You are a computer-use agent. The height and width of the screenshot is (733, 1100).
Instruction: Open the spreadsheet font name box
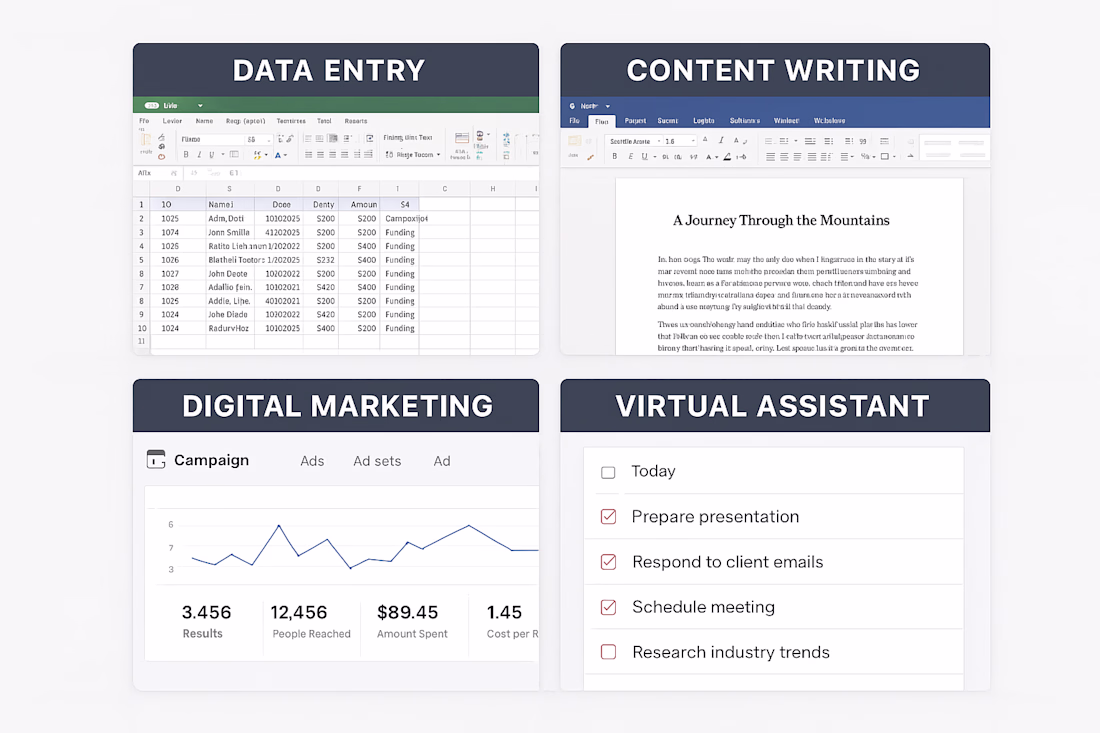coord(210,139)
